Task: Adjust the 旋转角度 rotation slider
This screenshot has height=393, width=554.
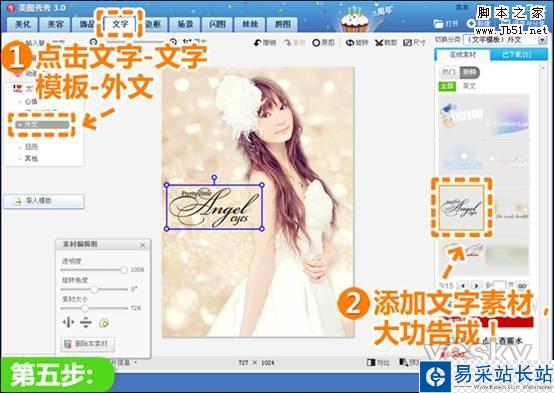Action: click(94, 289)
